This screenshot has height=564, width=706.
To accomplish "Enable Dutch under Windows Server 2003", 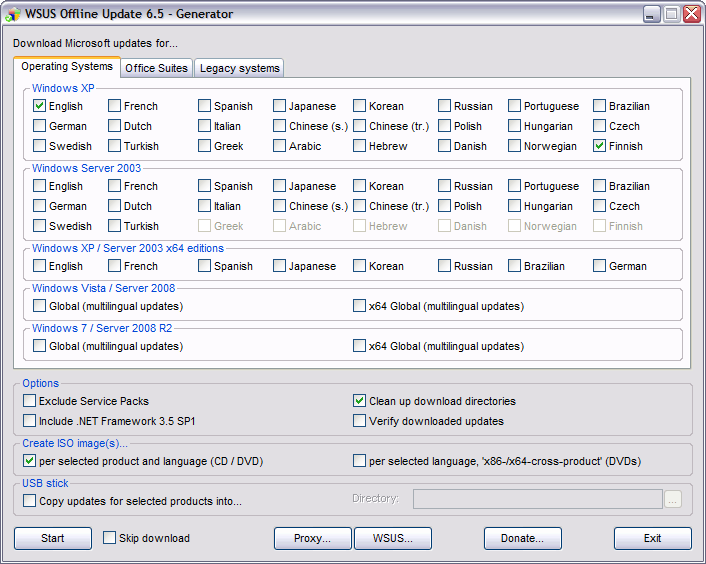I will (x=114, y=206).
